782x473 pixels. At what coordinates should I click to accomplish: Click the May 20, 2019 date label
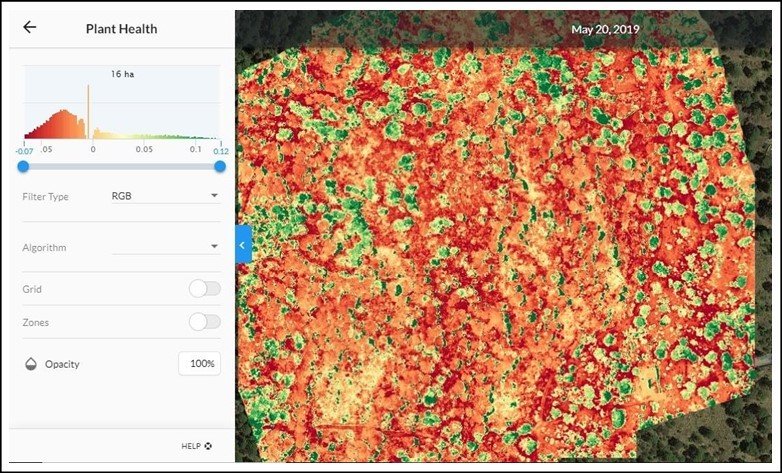tap(605, 29)
